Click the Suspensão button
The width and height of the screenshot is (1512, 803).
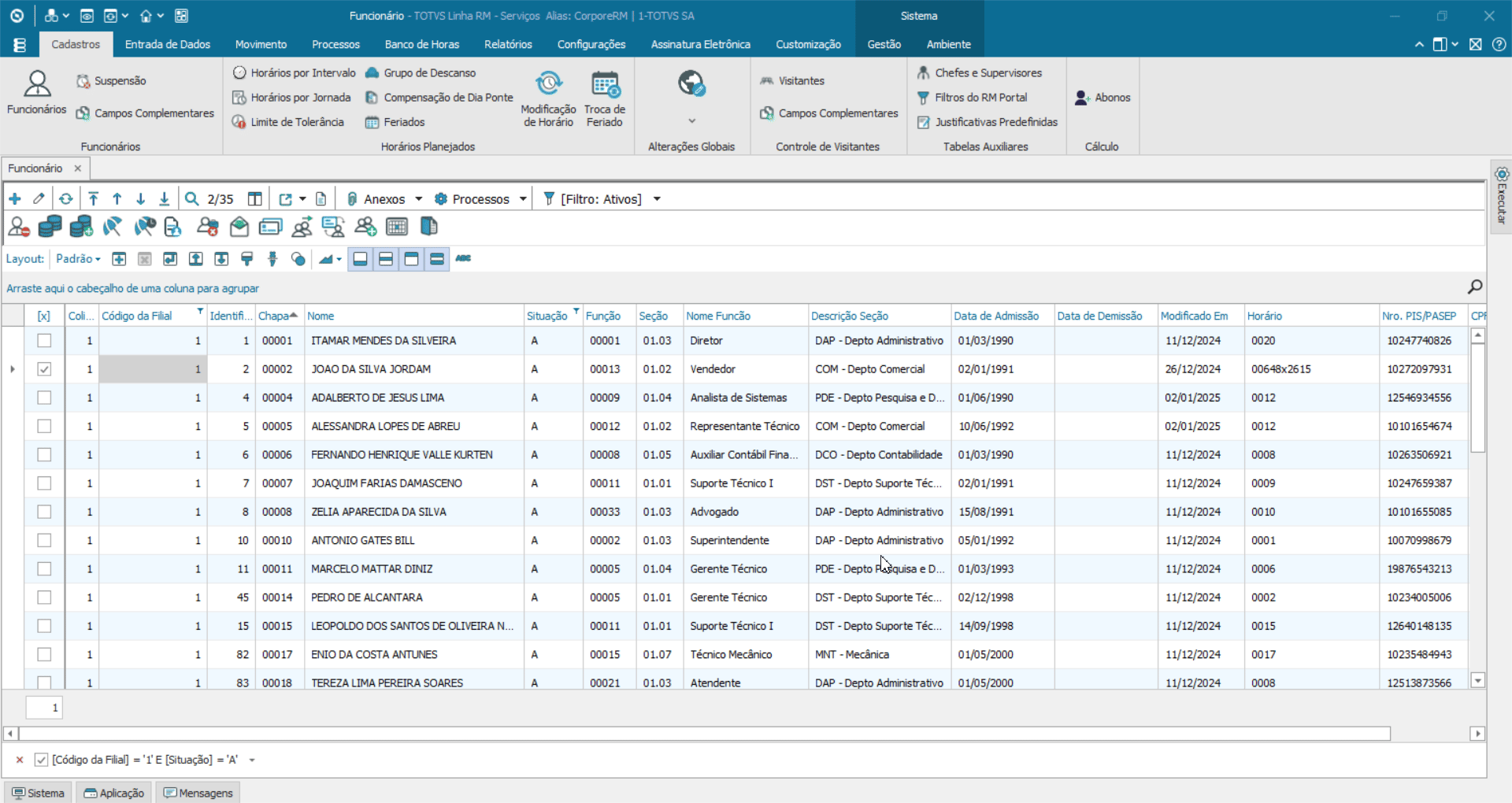point(111,81)
